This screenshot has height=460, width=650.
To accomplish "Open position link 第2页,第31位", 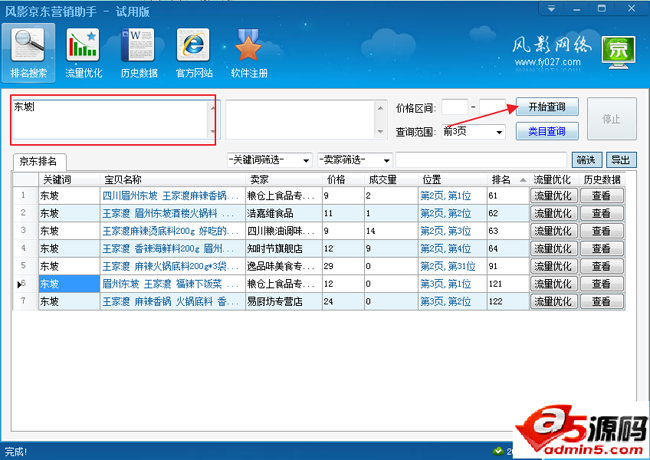I will (x=448, y=266).
